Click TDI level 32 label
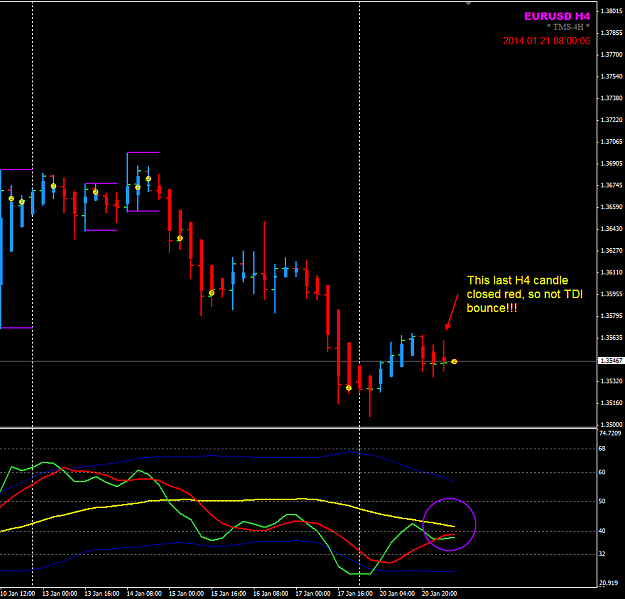625x599 pixels. [602, 554]
